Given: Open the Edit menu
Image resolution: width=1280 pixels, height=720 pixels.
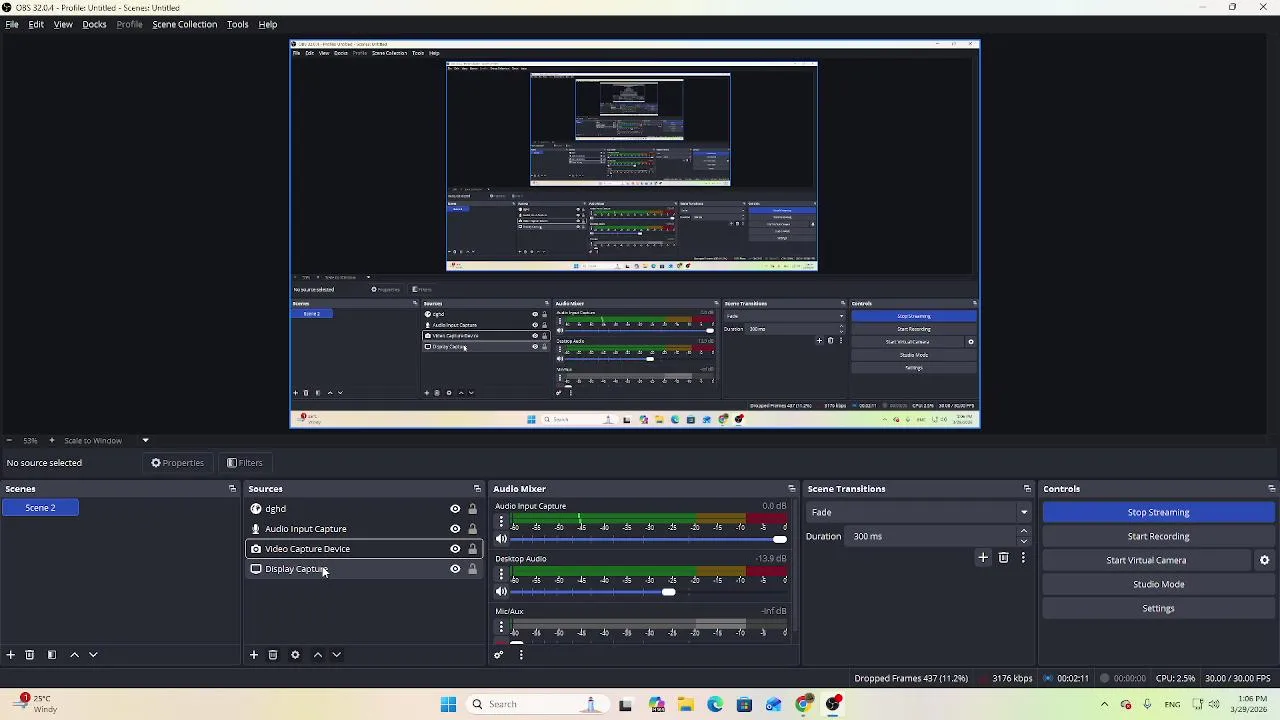Looking at the screenshot, I should 36,24.
